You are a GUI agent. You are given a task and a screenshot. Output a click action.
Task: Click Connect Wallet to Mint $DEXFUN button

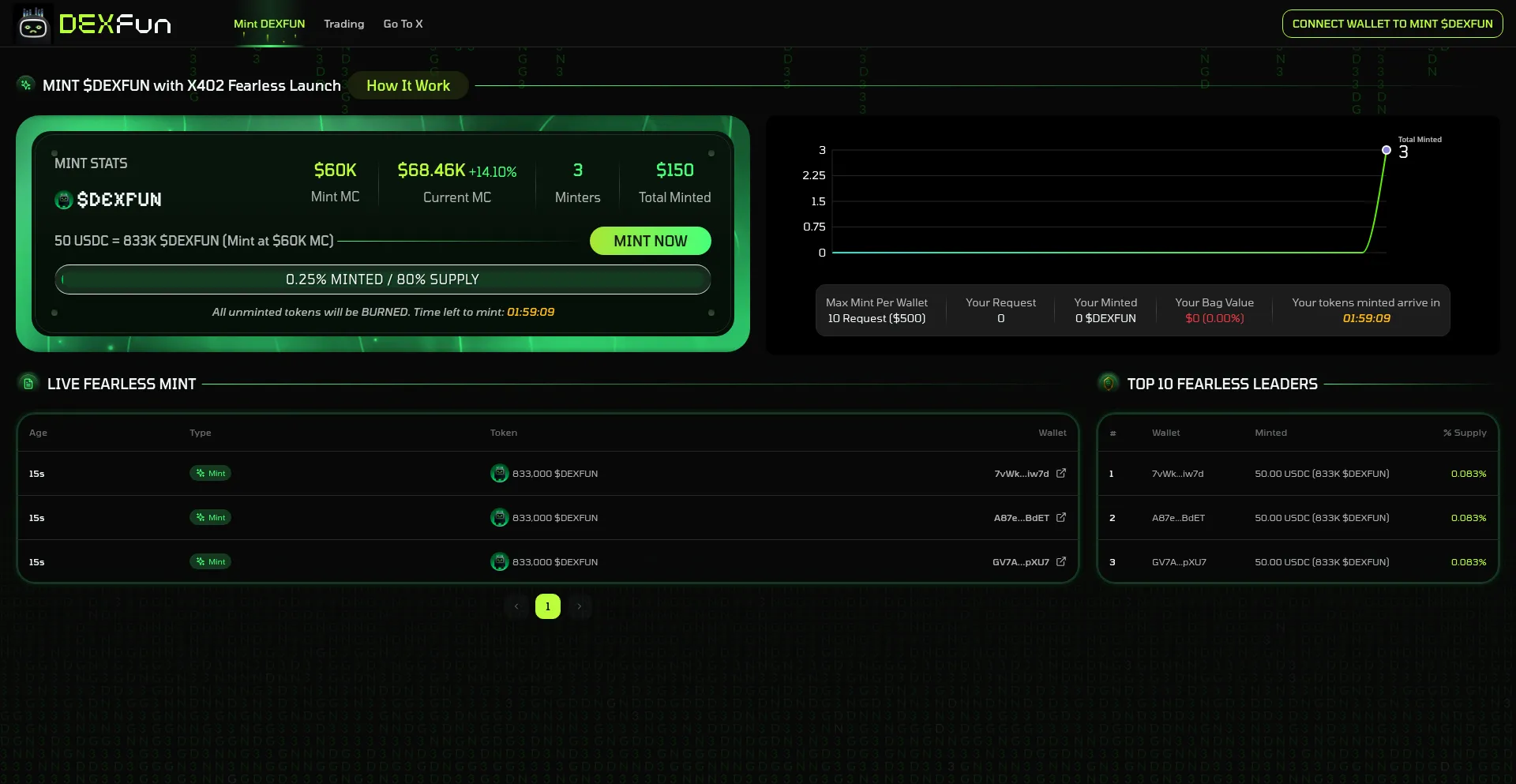(x=1392, y=24)
